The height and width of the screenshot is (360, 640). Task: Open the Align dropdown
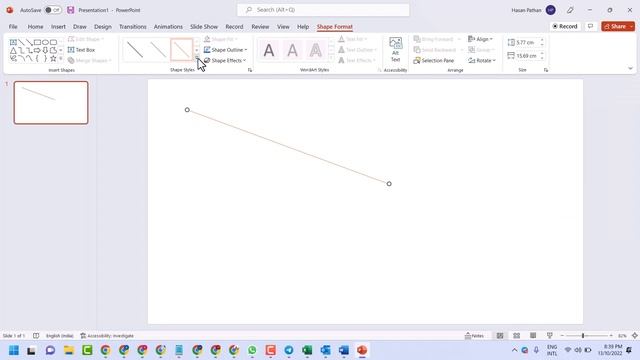(480, 39)
